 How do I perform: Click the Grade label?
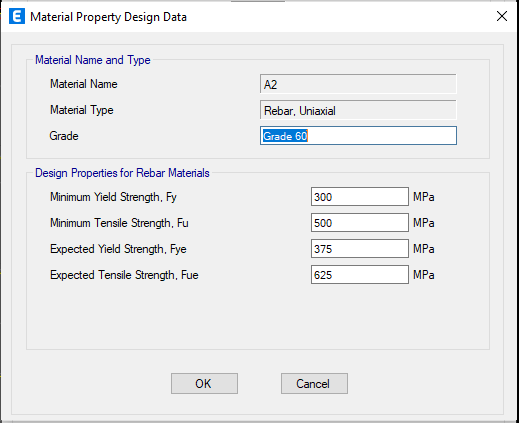64,136
